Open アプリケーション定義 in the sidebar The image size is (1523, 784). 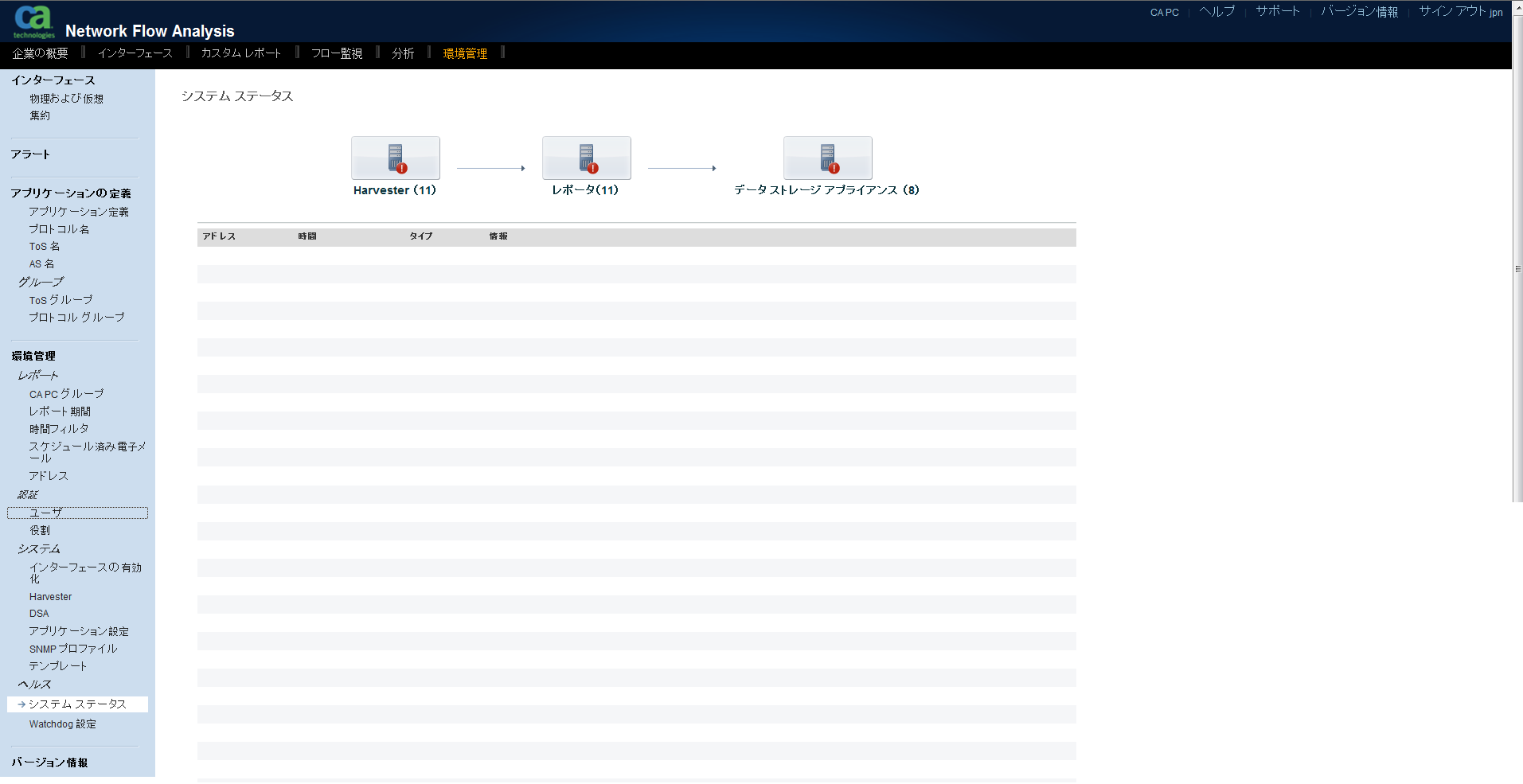[x=79, y=212]
